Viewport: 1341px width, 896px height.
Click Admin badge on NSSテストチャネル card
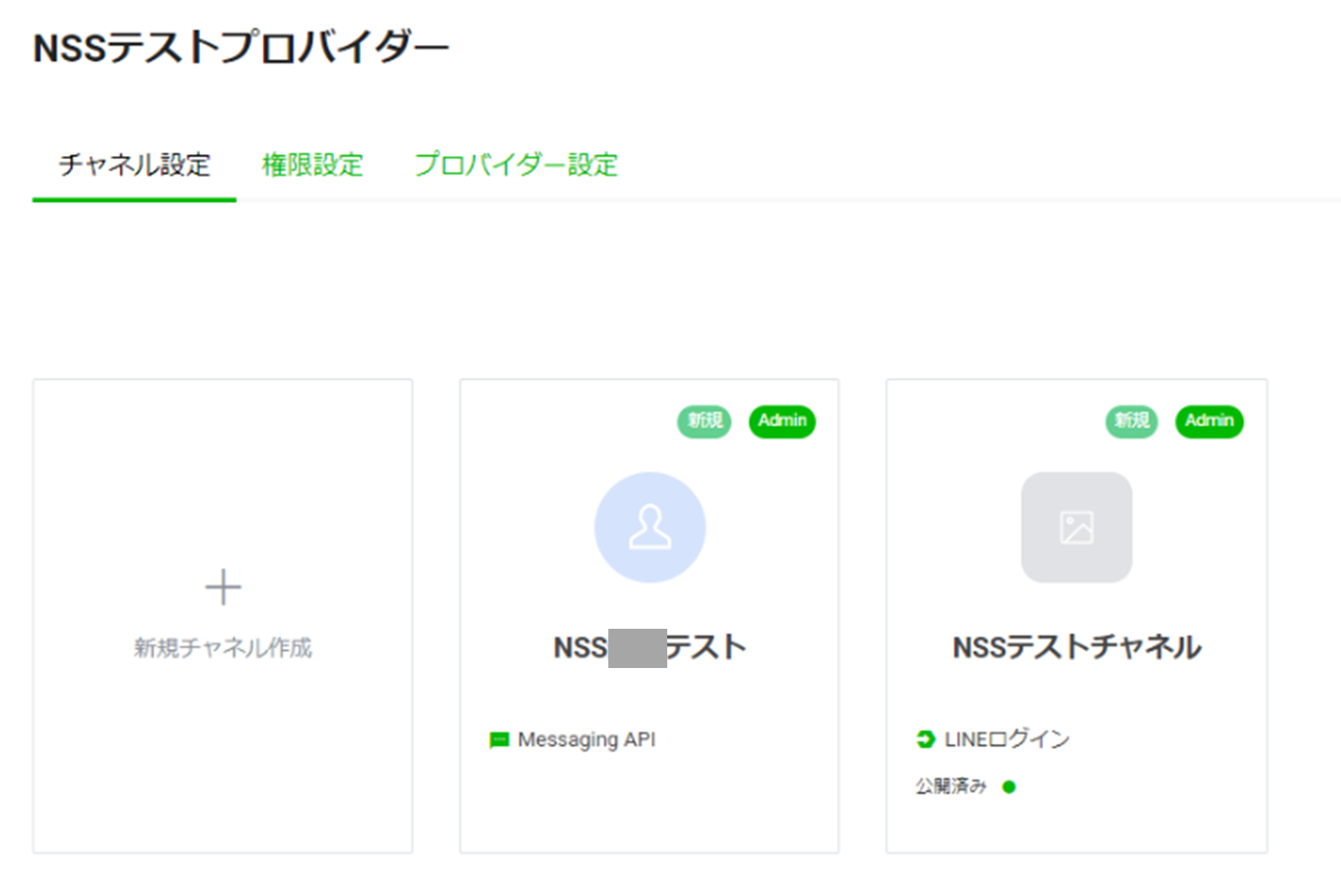[1209, 421]
